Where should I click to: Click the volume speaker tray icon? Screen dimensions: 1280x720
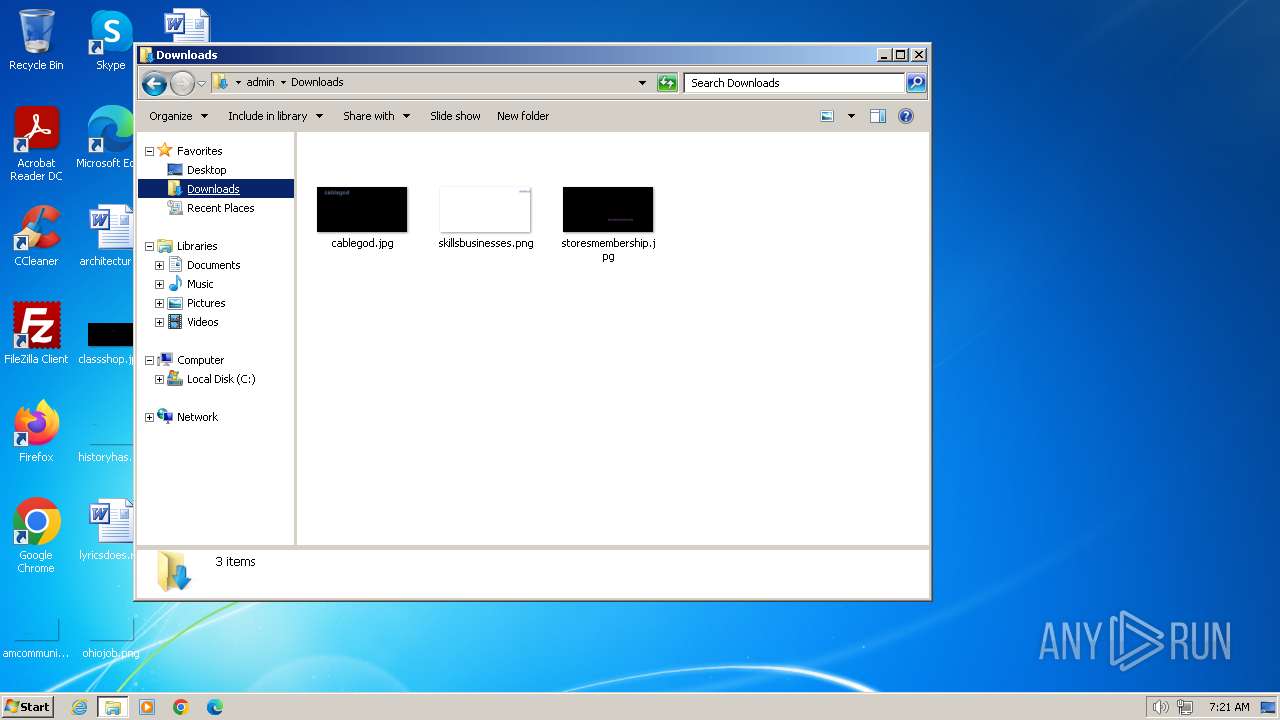[1160, 707]
